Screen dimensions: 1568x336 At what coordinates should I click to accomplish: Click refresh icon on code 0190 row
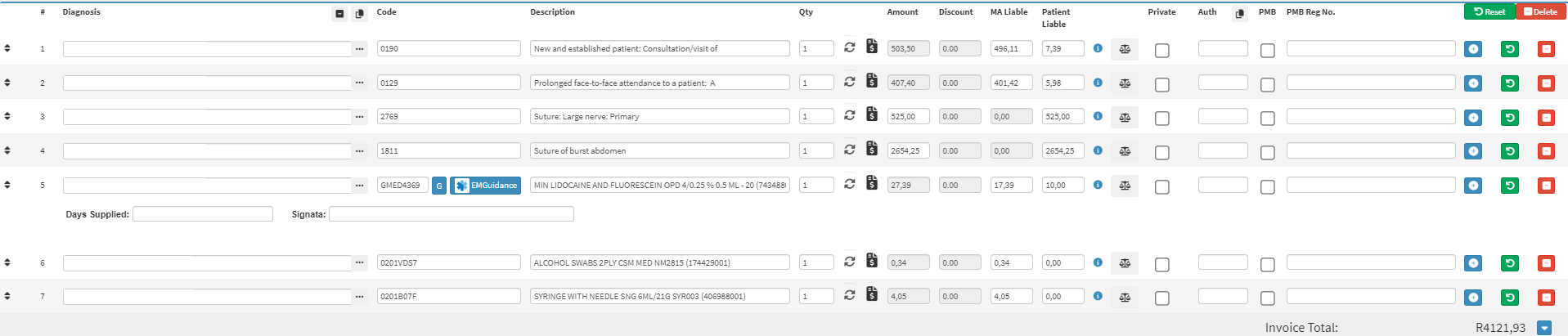coord(849,47)
